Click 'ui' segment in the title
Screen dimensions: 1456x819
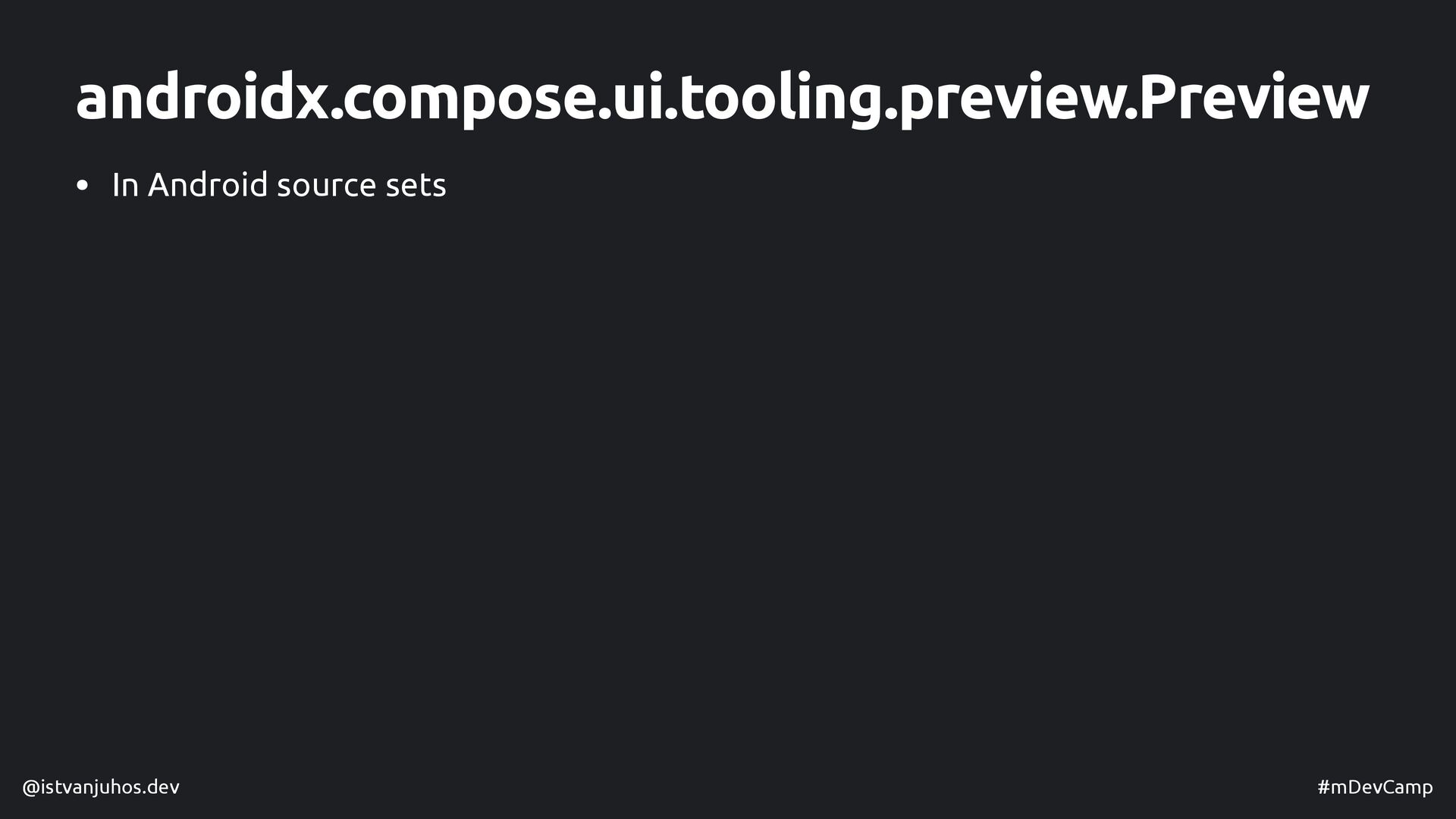[636, 99]
